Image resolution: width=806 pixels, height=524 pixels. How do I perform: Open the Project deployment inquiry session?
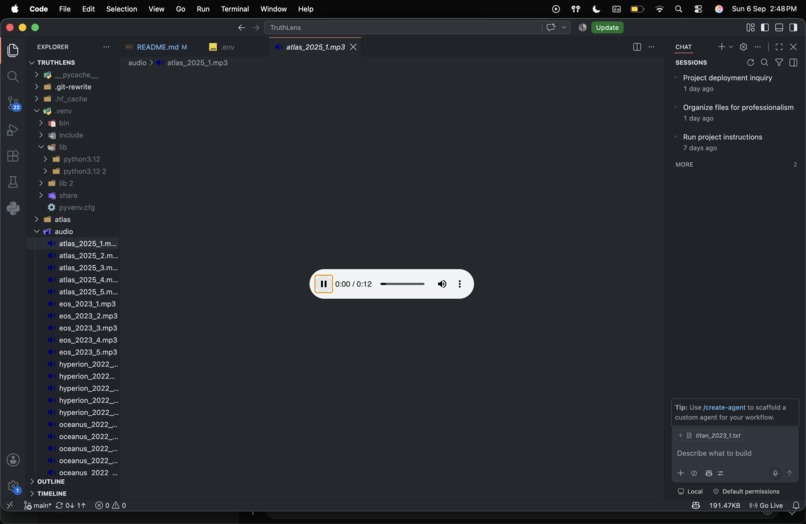(736, 83)
